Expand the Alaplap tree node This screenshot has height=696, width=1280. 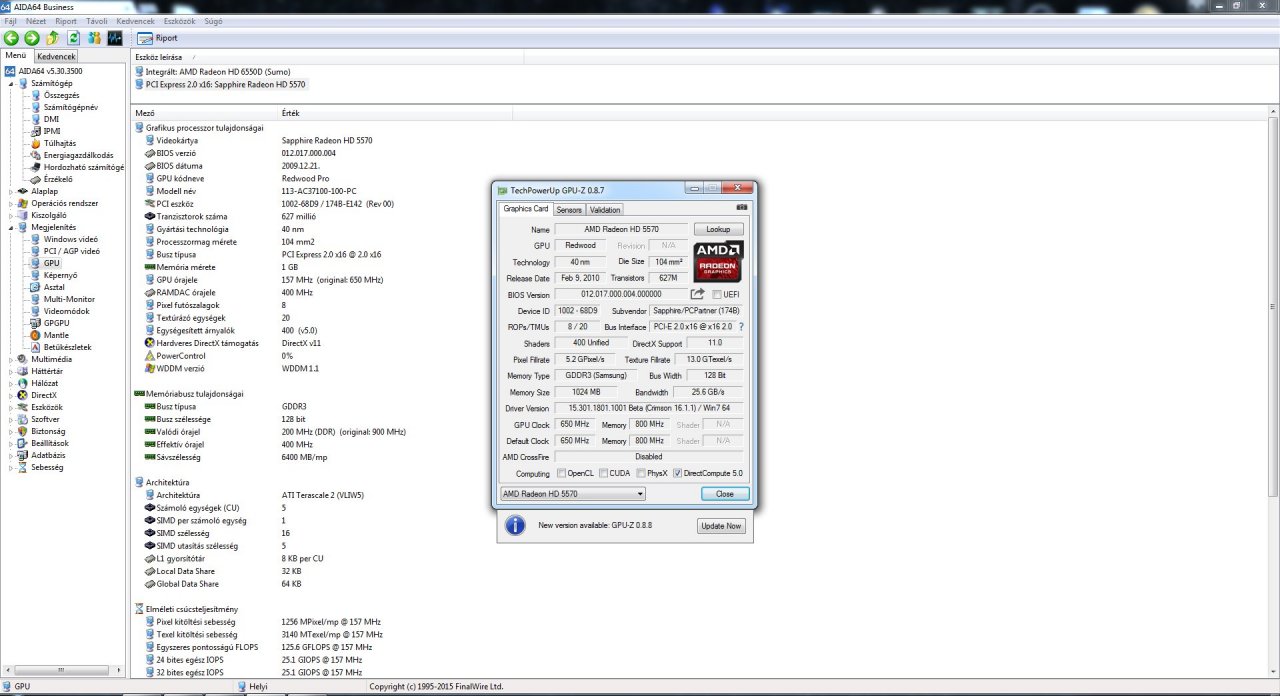point(11,191)
